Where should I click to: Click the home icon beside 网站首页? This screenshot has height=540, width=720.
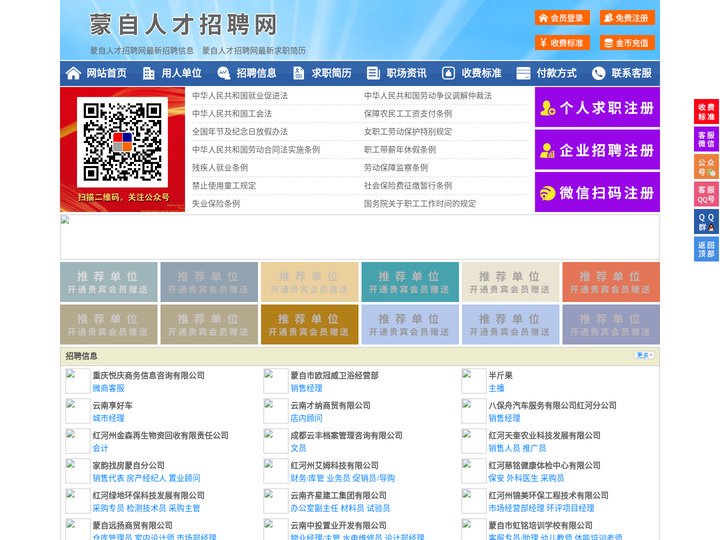[73, 73]
